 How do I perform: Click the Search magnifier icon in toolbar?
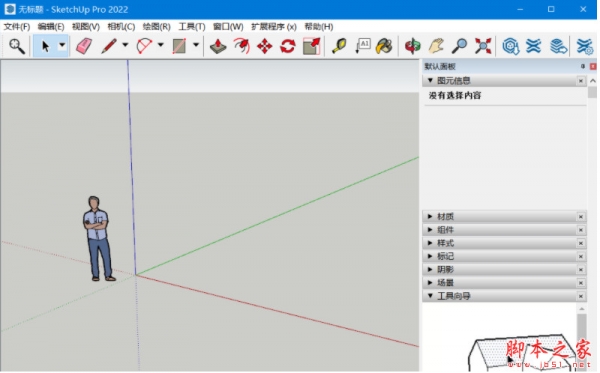point(17,46)
